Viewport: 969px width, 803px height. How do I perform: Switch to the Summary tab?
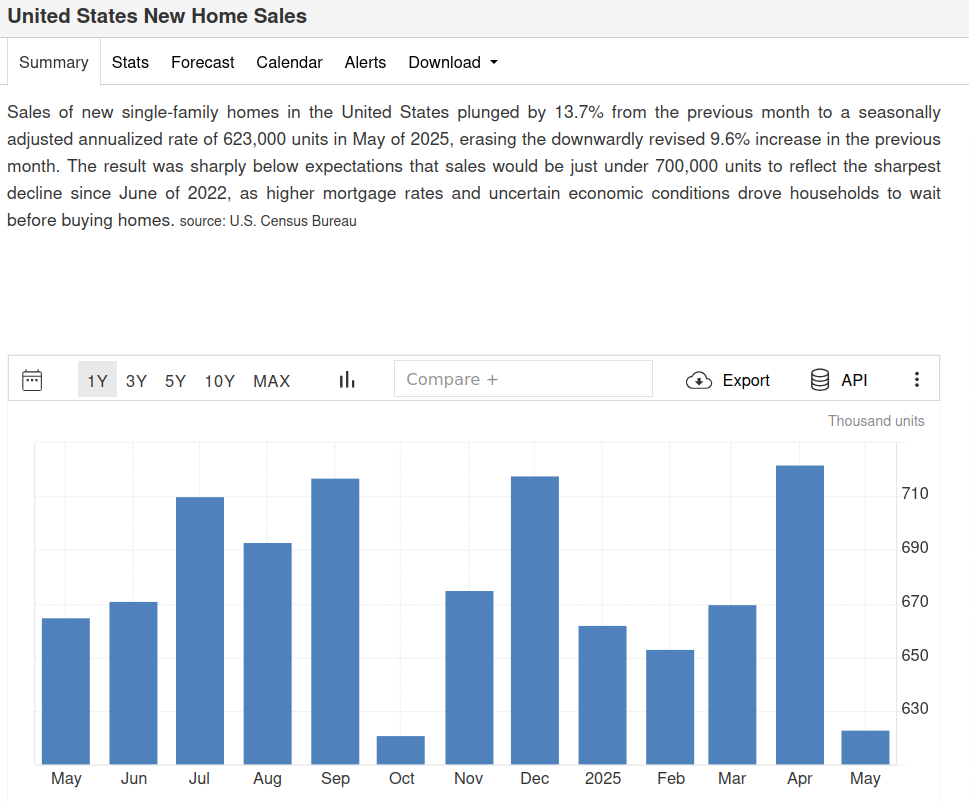tap(54, 62)
